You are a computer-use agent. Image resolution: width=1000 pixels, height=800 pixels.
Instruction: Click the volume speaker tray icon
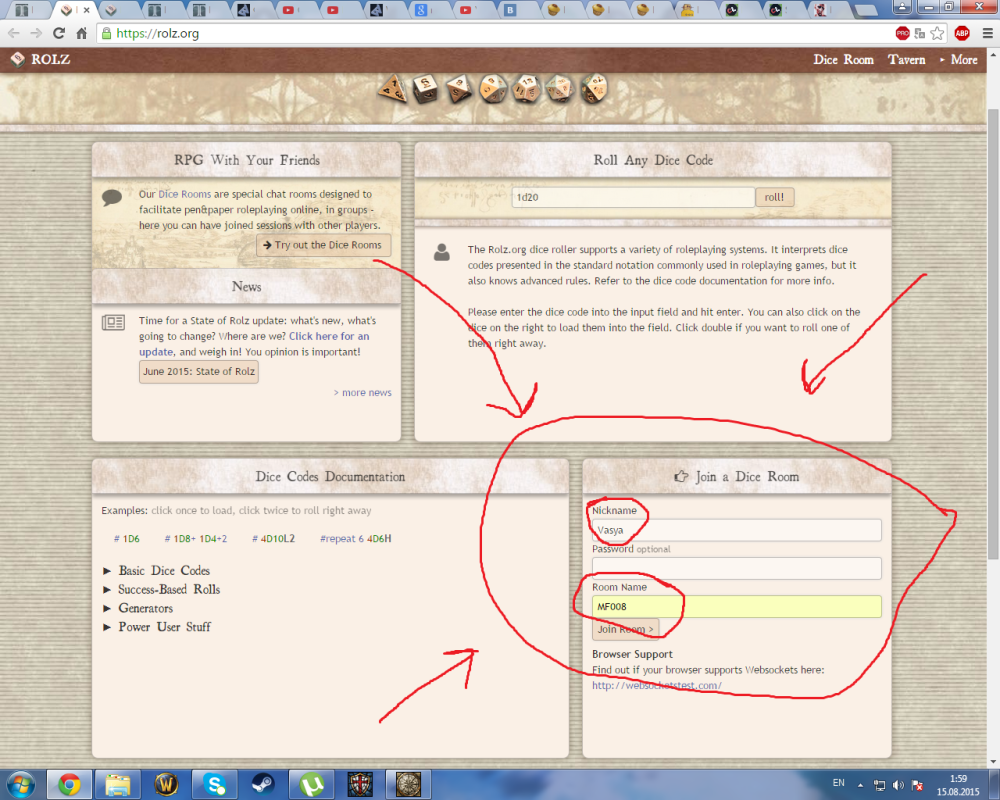[x=898, y=785]
